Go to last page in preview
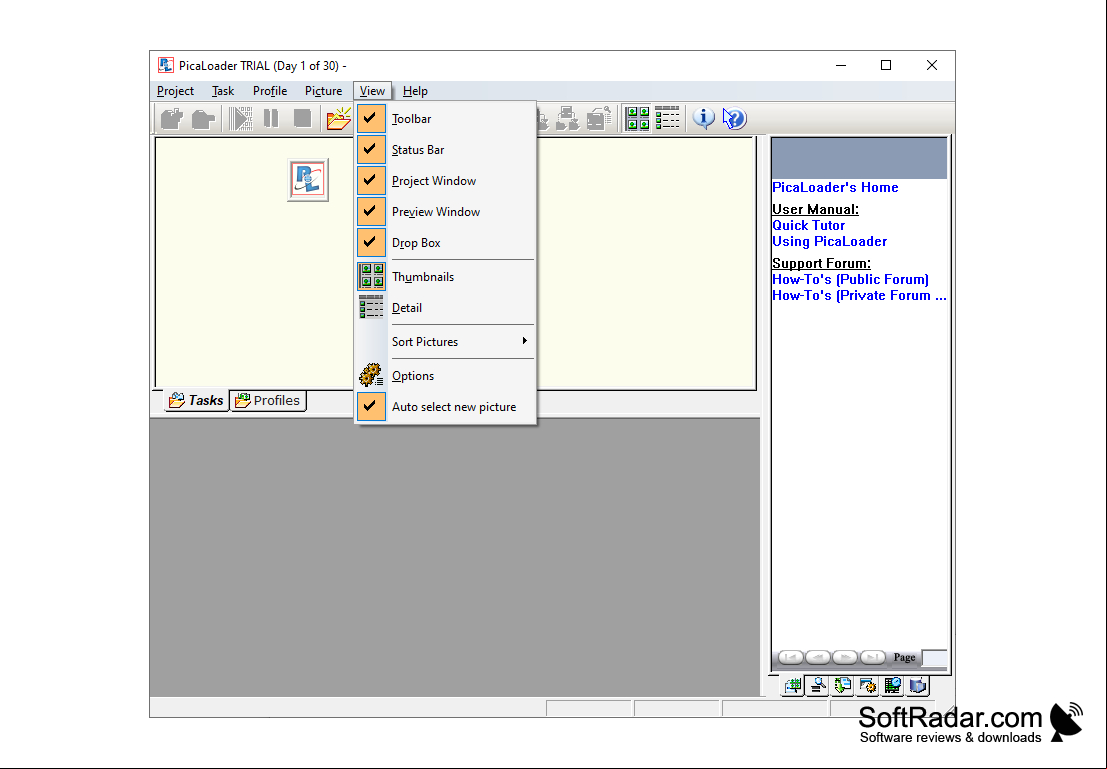 [872, 657]
